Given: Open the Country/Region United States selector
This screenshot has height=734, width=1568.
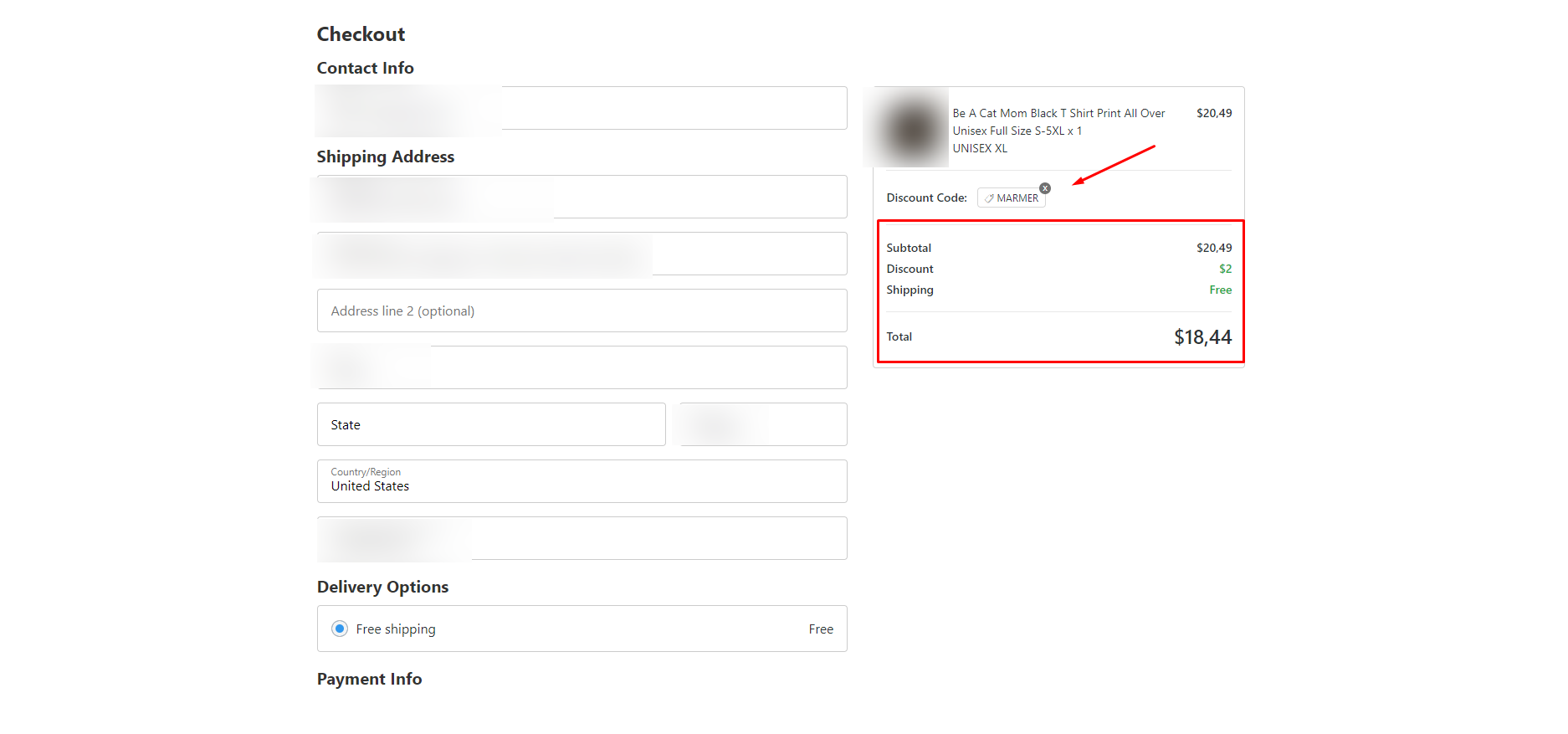Looking at the screenshot, I should 582,481.
